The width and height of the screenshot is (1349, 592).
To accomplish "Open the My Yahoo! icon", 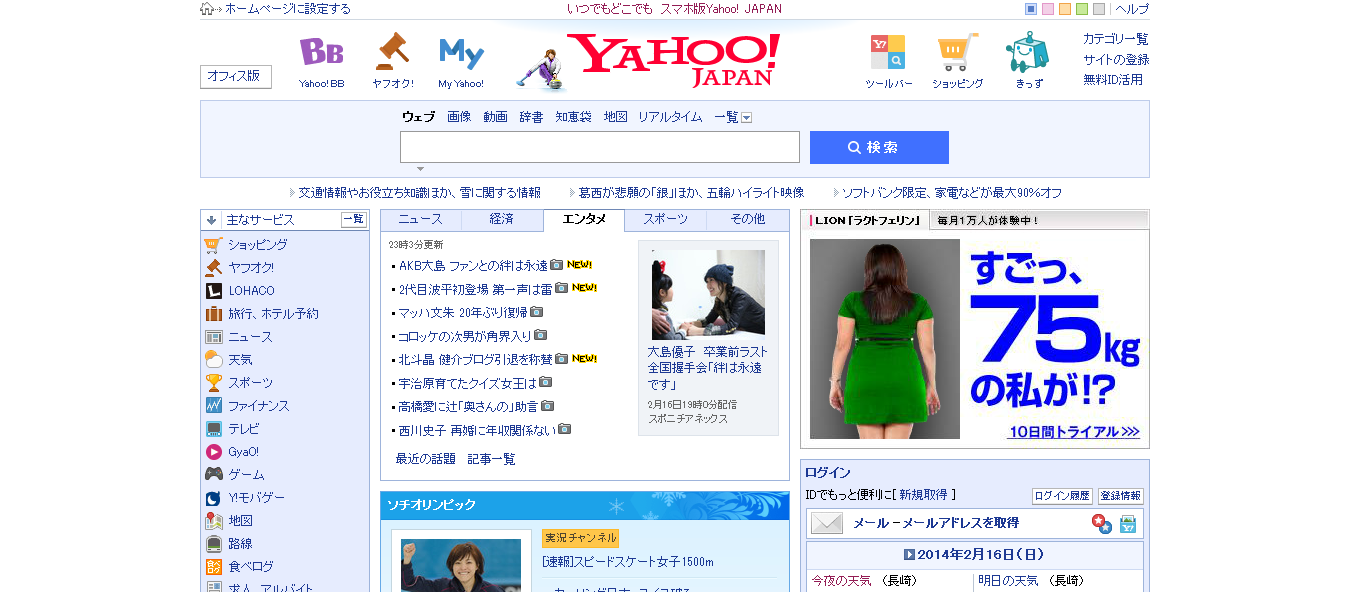I will [461, 53].
